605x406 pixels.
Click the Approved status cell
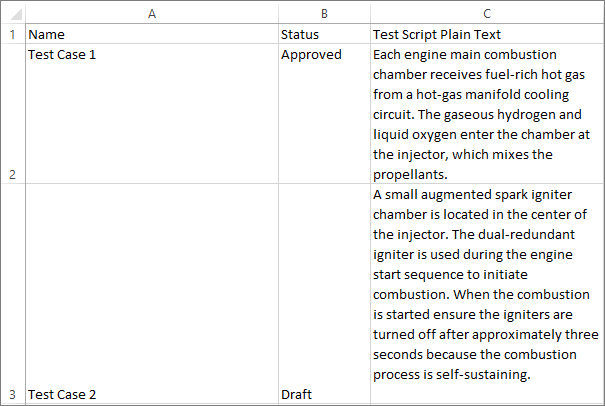coord(324,114)
